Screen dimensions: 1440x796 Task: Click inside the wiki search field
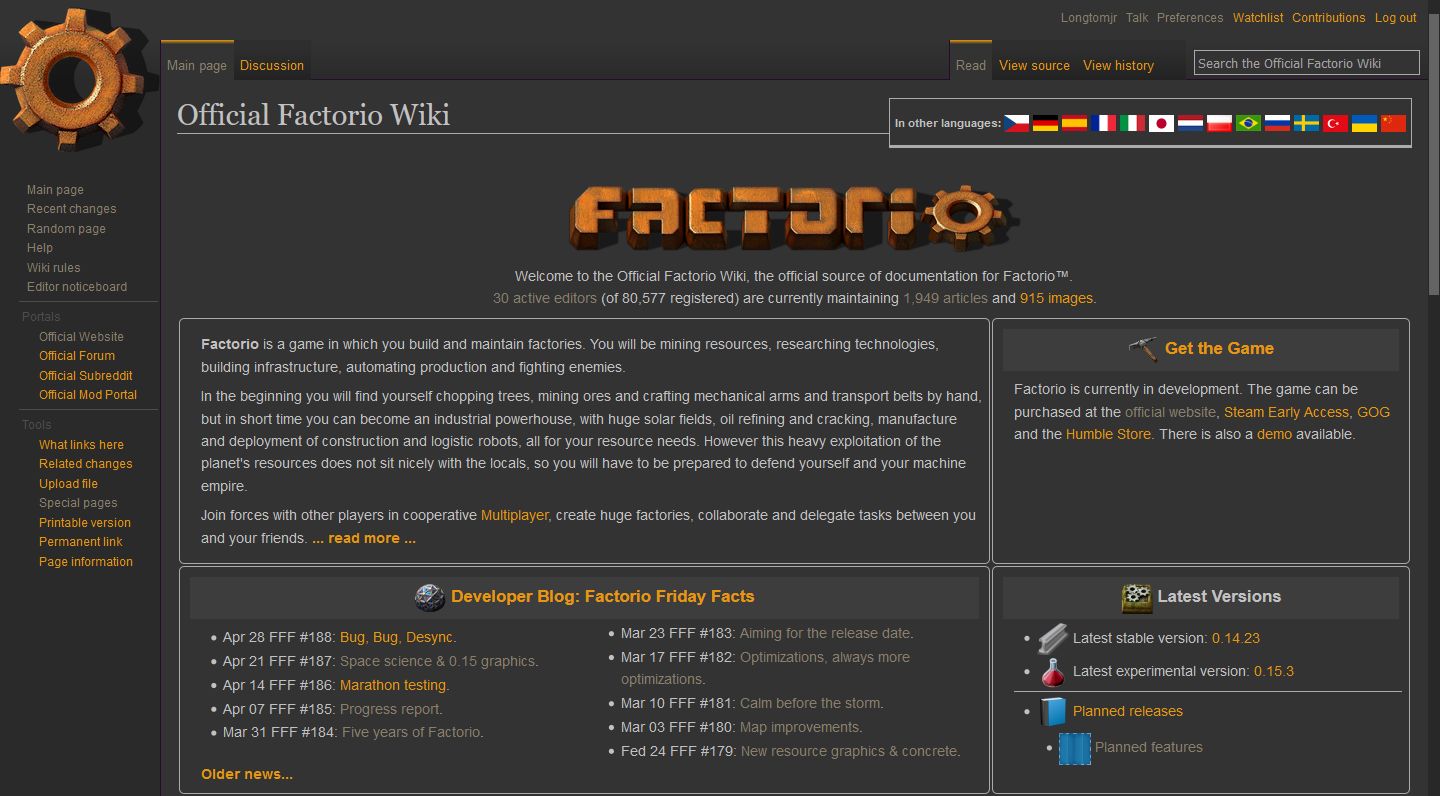pyautogui.click(x=1306, y=62)
